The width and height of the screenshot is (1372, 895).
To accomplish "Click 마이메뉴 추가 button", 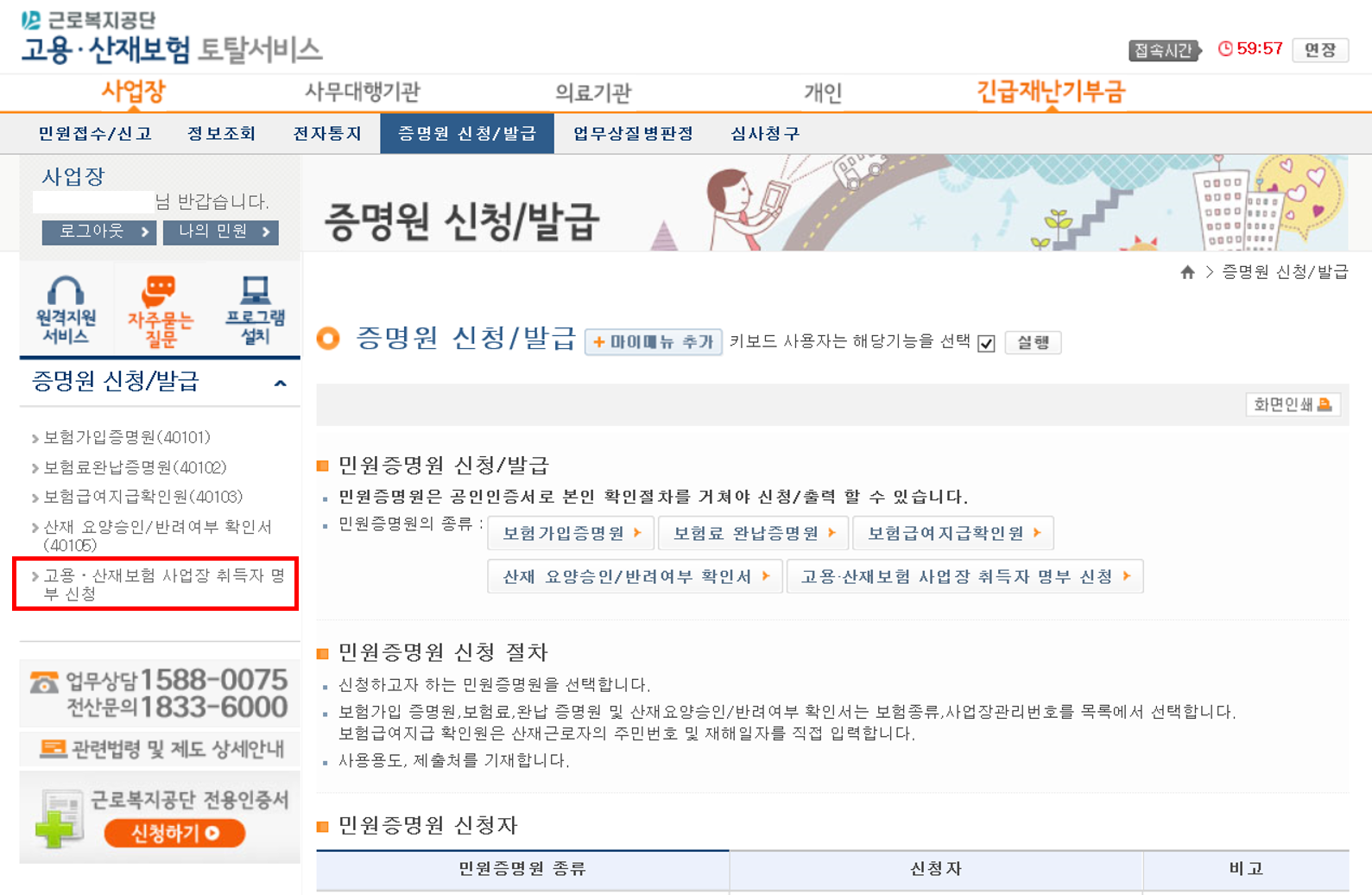I will point(654,342).
